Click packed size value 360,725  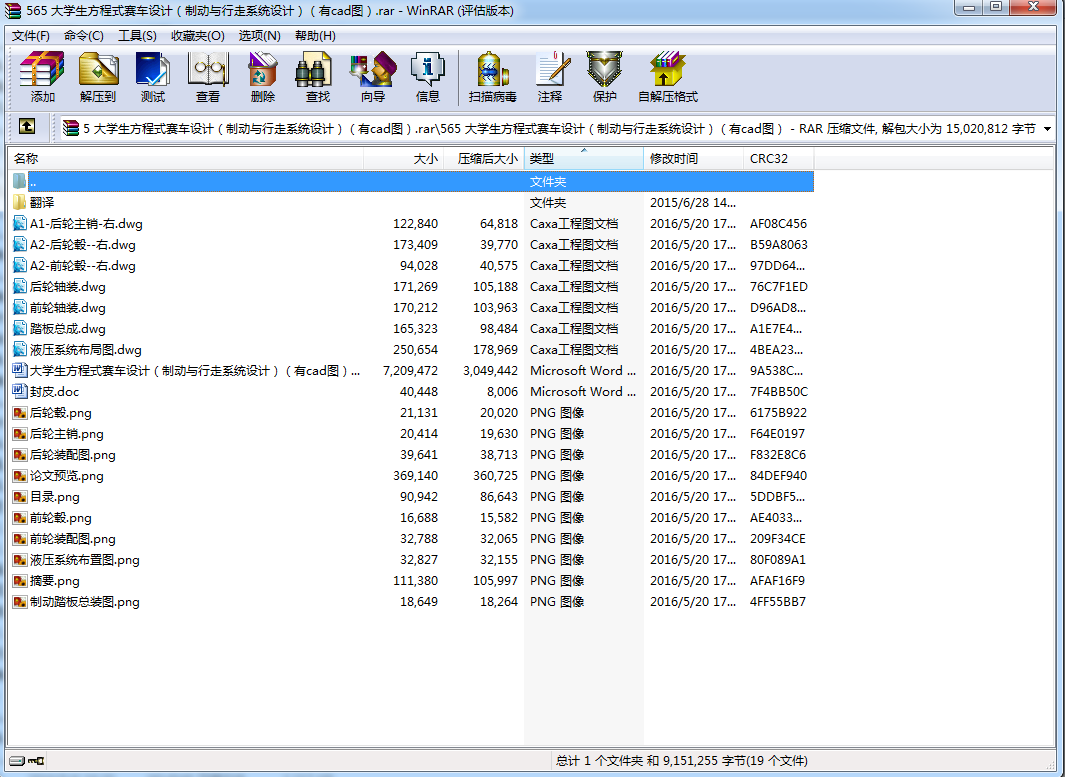[496, 476]
